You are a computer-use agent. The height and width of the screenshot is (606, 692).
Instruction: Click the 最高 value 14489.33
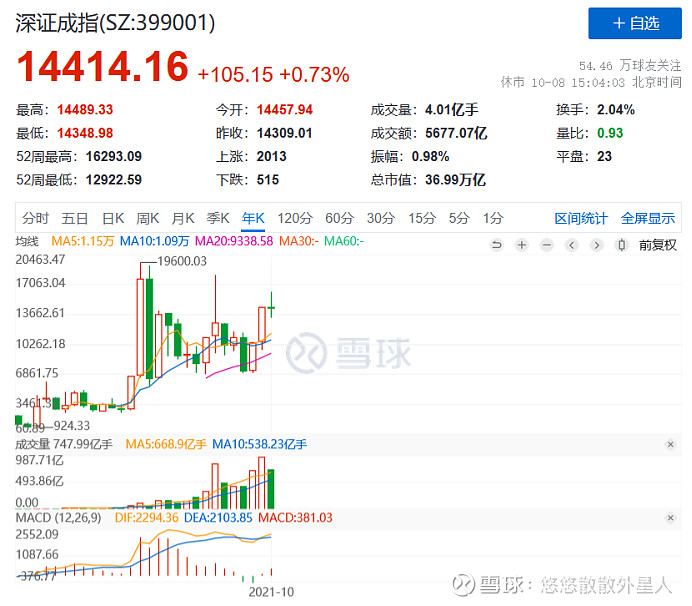tap(85, 109)
